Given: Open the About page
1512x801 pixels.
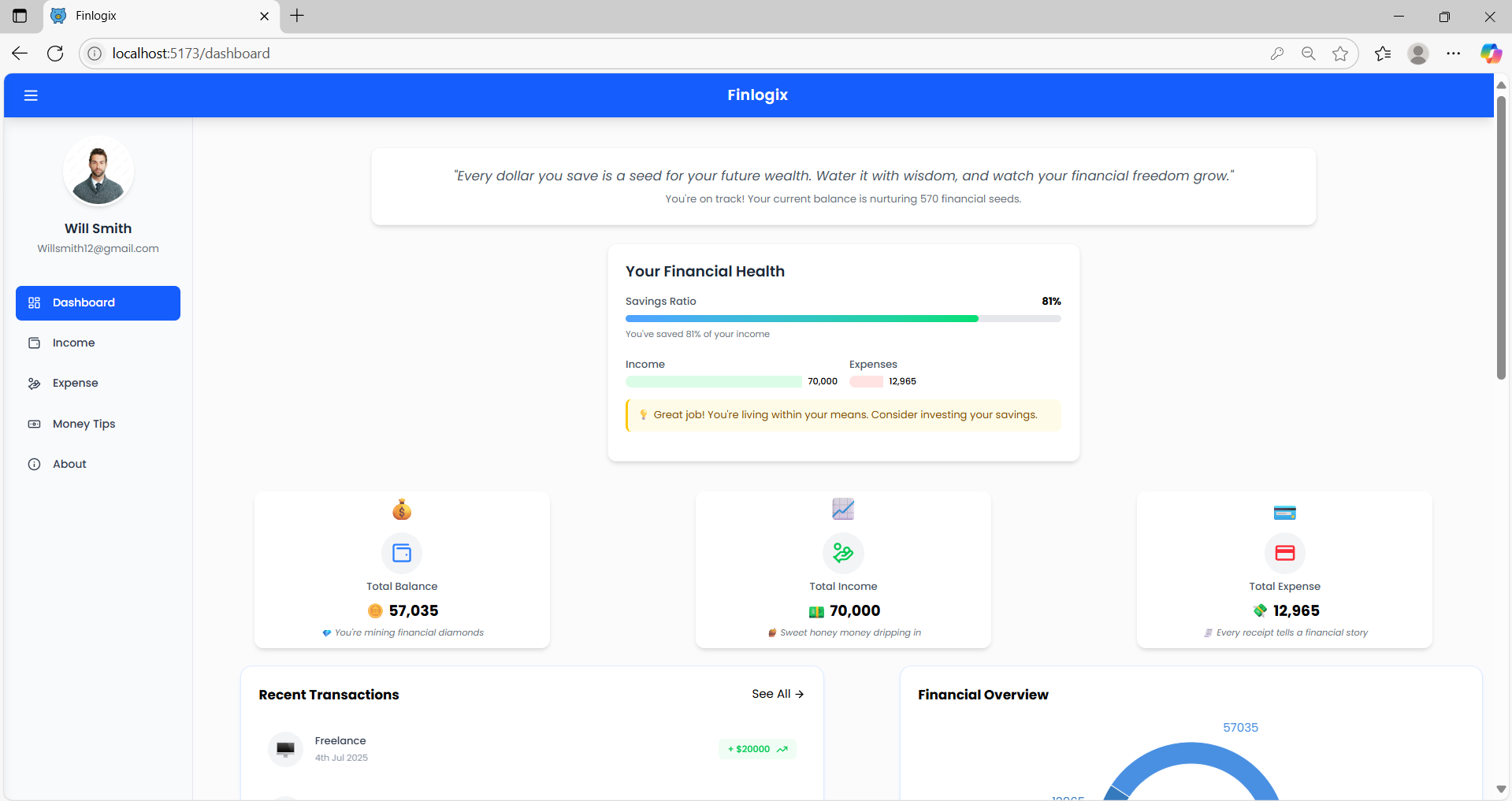Looking at the screenshot, I should pos(98,464).
